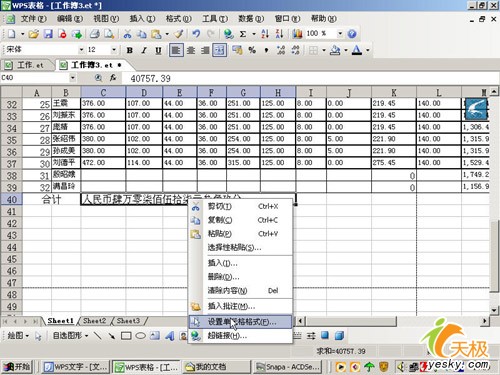Screen dimensions: 500x375
Task: Switch to the Sheet3 tab
Action: (x=128, y=321)
